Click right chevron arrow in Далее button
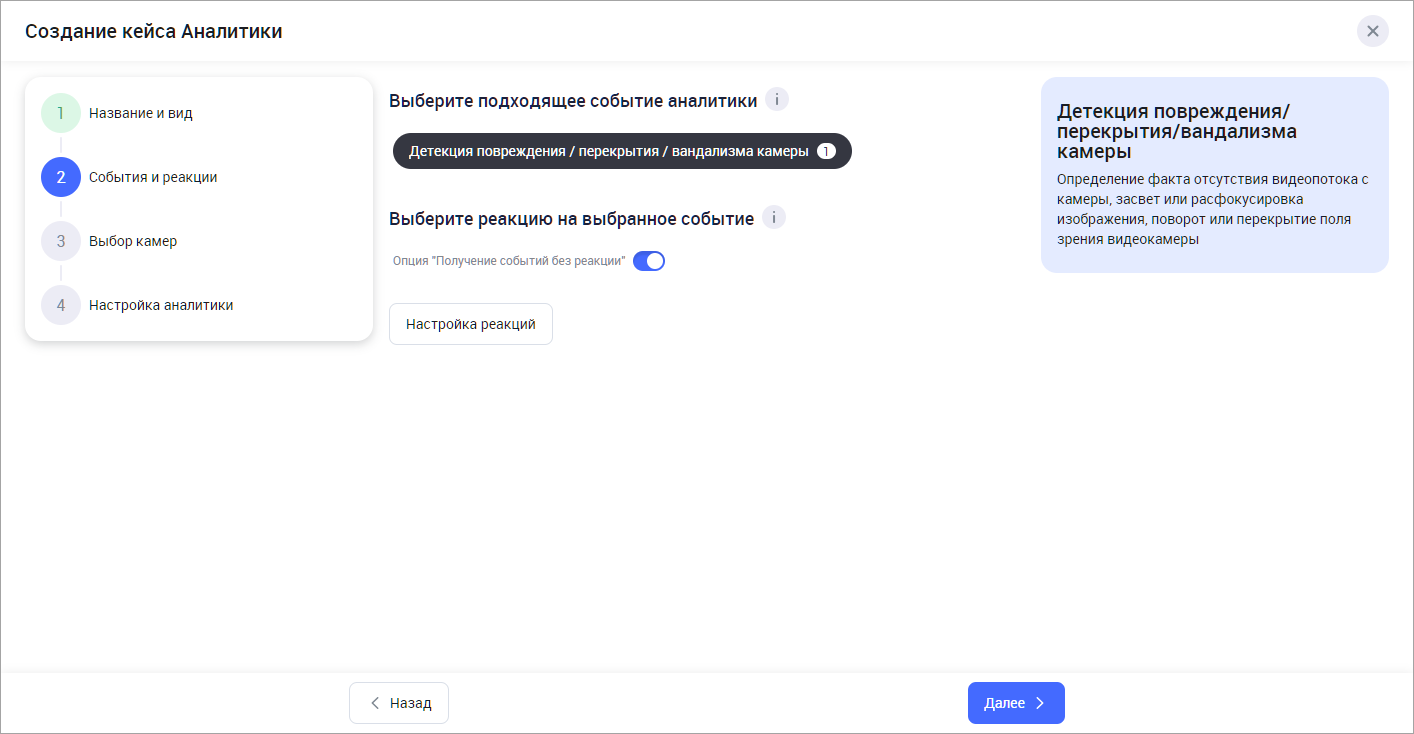1414x734 pixels. [1040, 703]
